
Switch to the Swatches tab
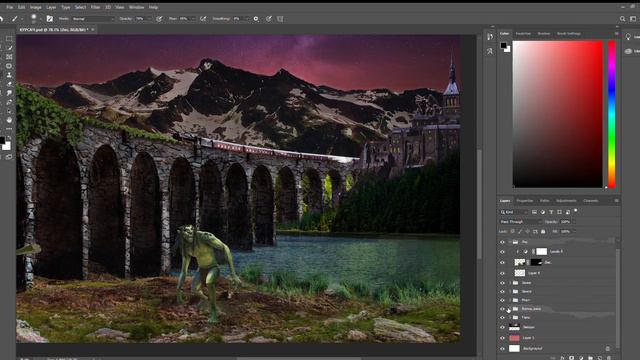click(523, 33)
